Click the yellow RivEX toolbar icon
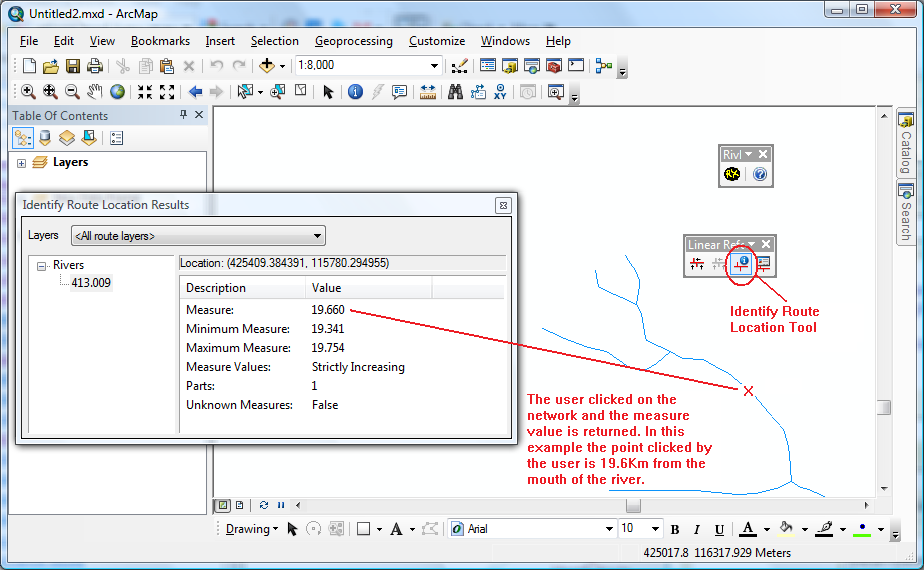Screen dimensions: 924x570 click(732, 174)
